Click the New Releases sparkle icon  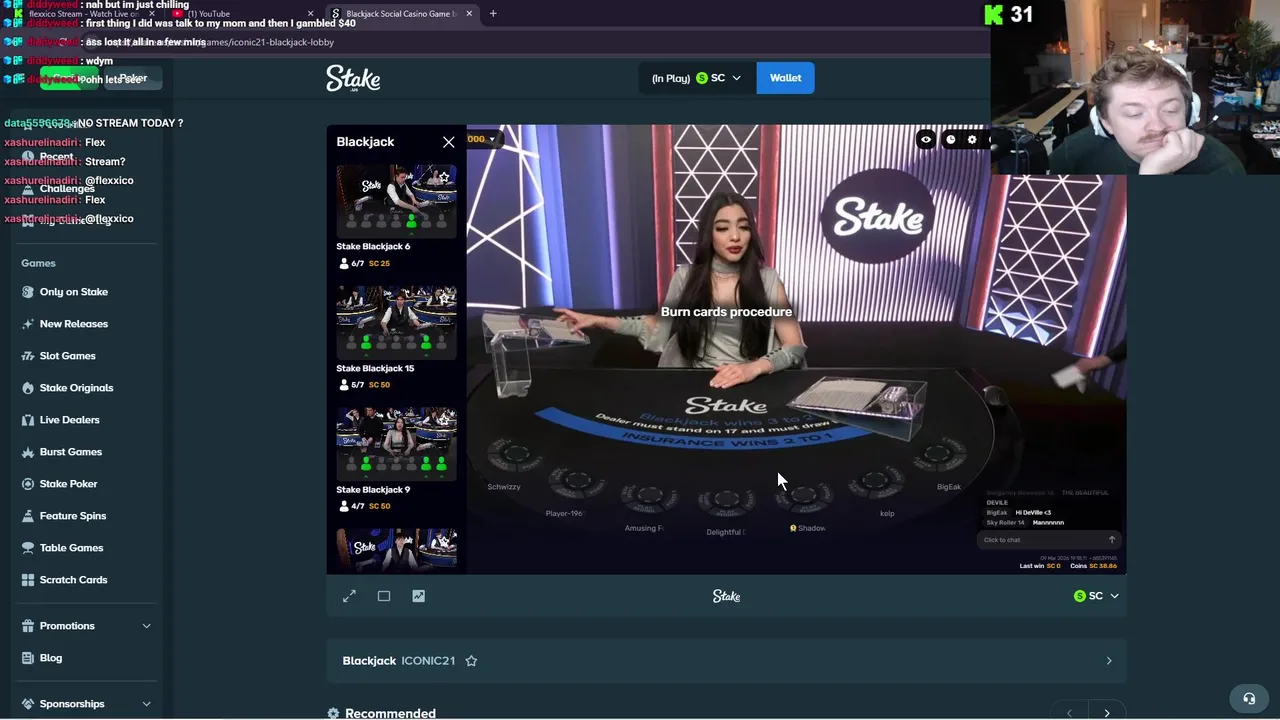(28, 324)
